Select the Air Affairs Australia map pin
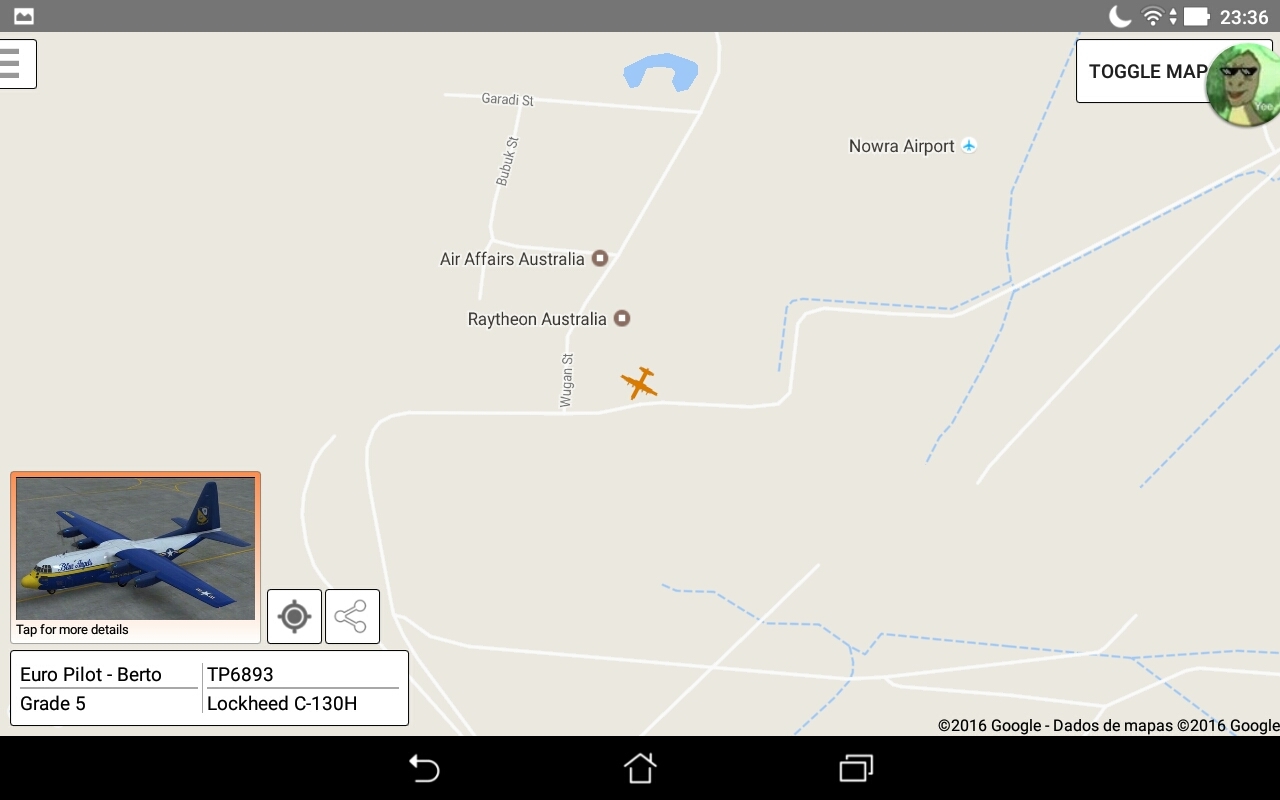Screen dimensions: 1280x800 tap(600, 258)
